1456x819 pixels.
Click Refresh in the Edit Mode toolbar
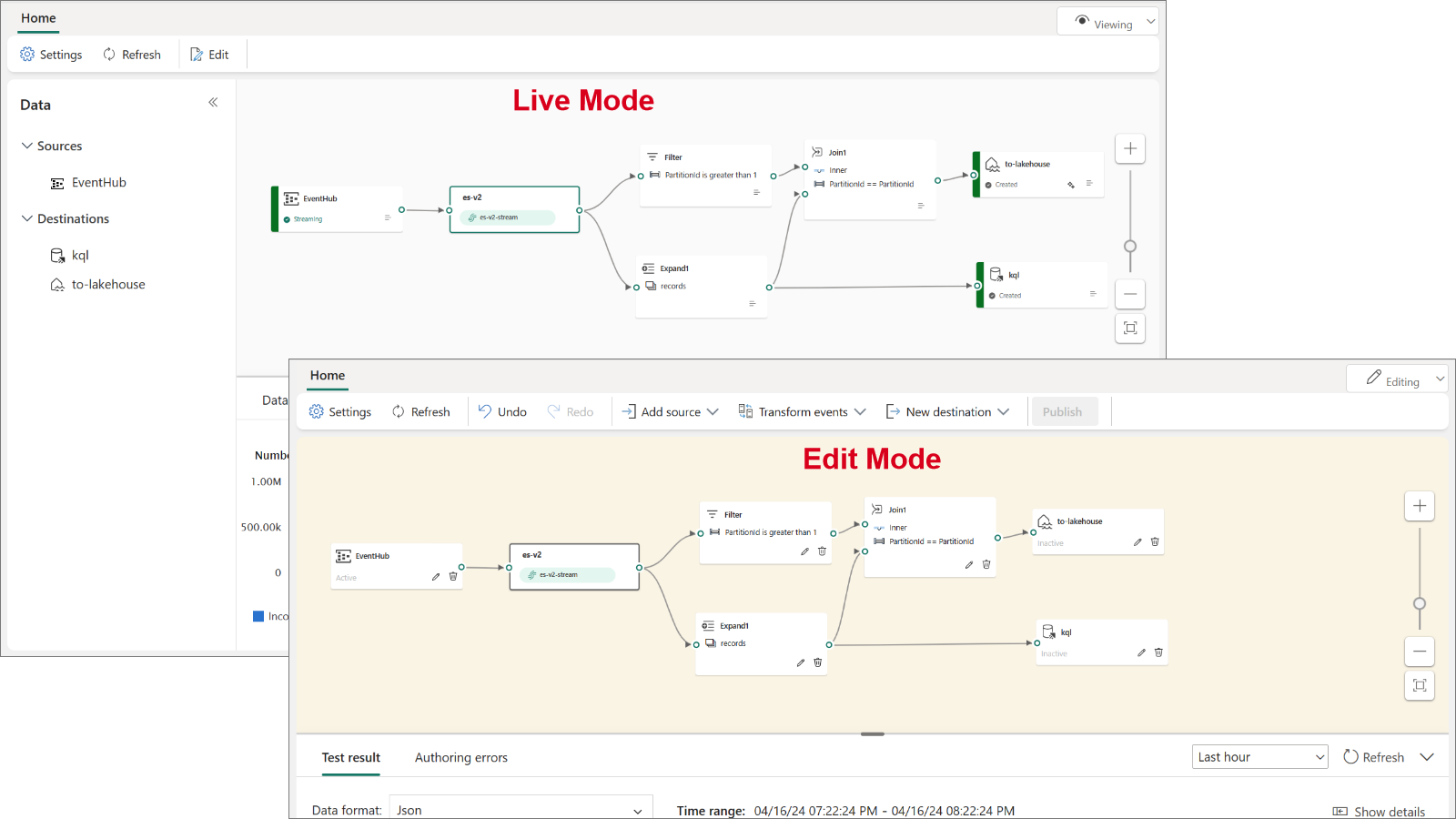tap(421, 412)
